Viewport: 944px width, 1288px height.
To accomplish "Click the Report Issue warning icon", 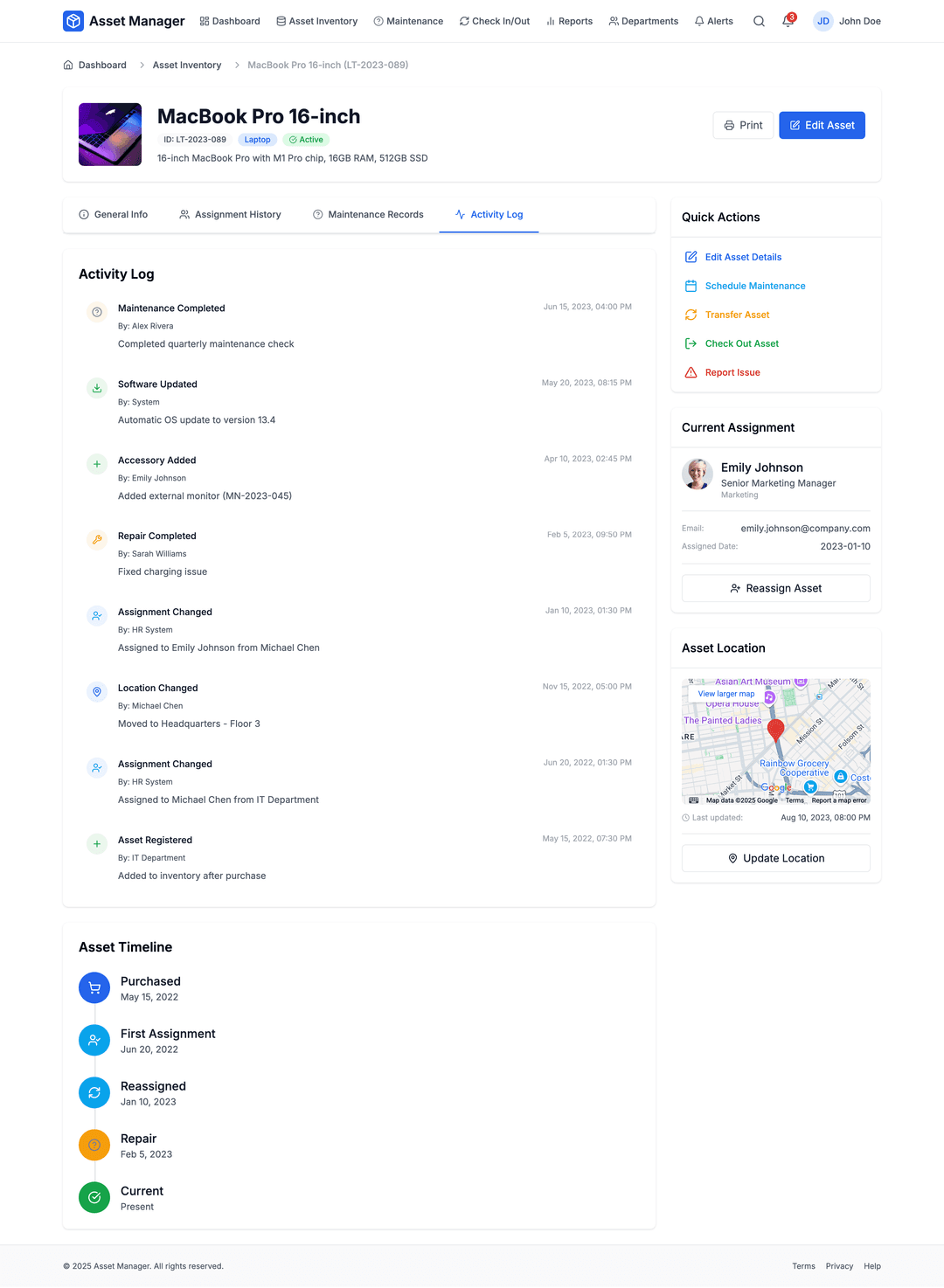I will click(x=691, y=372).
